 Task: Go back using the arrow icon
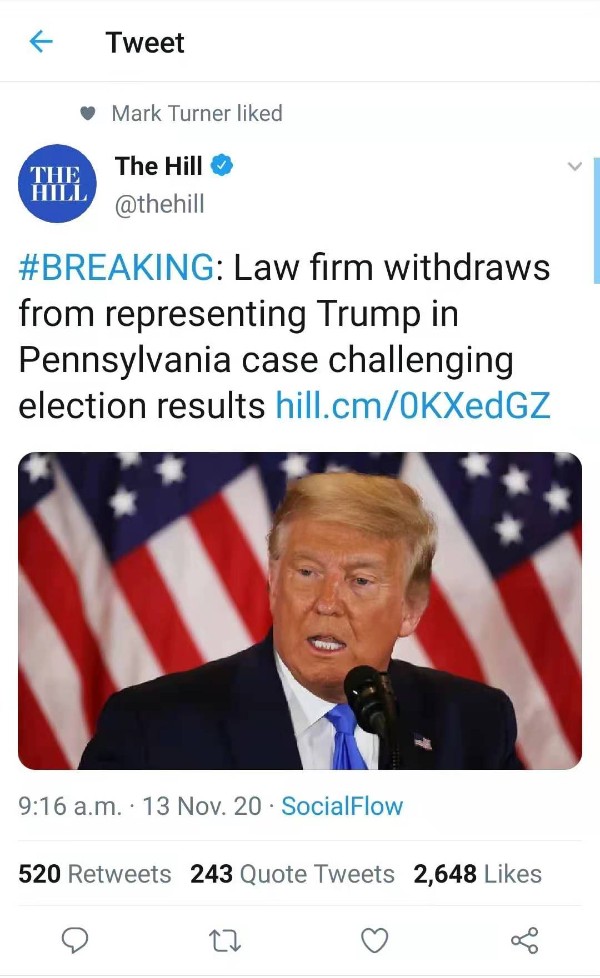(41, 42)
